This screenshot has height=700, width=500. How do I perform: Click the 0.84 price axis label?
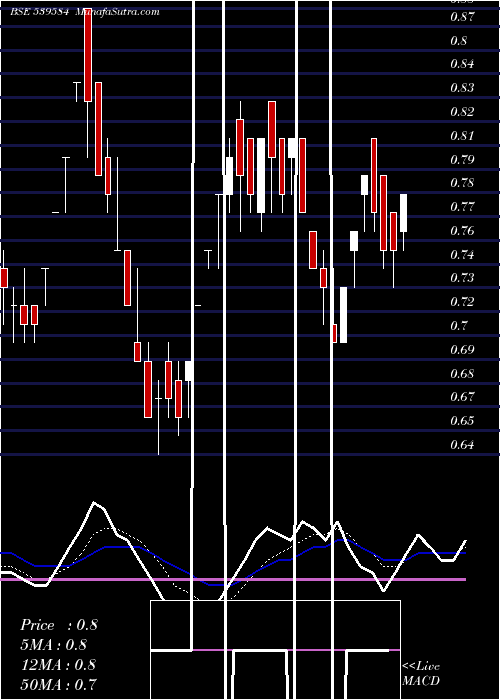tap(462, 64)
